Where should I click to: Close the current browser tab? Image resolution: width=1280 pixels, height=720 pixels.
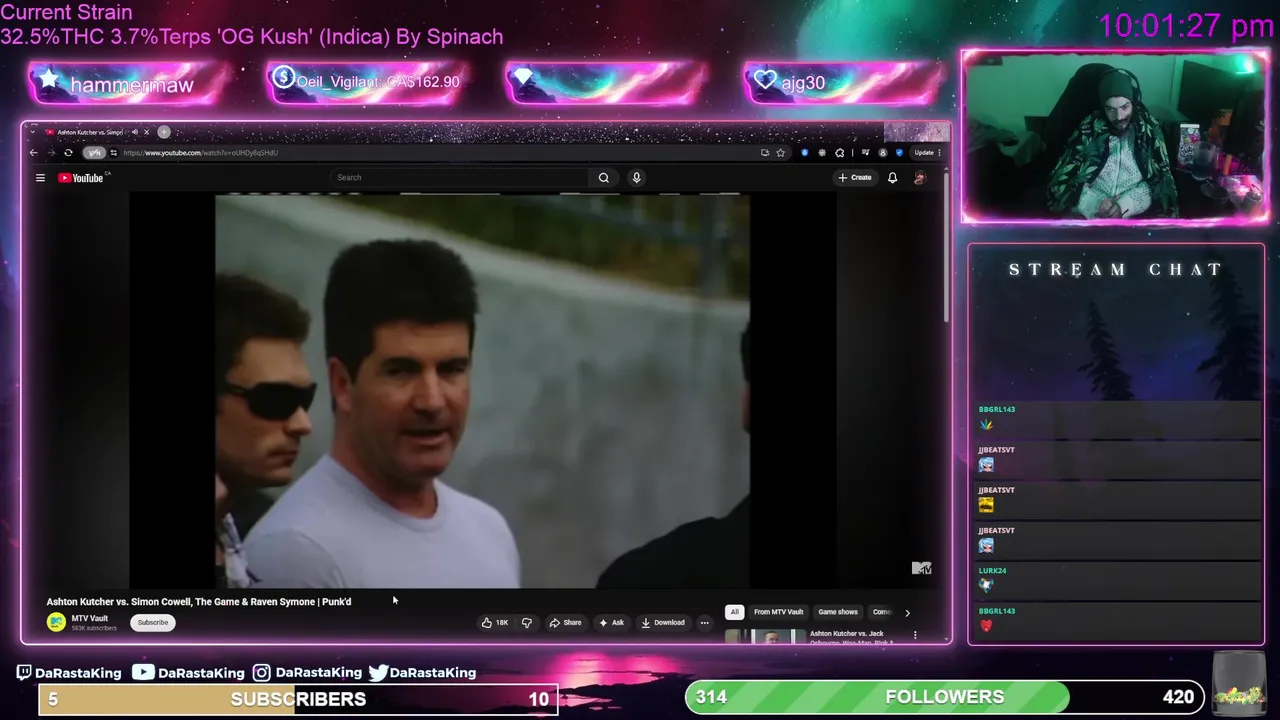pos(147,132)
